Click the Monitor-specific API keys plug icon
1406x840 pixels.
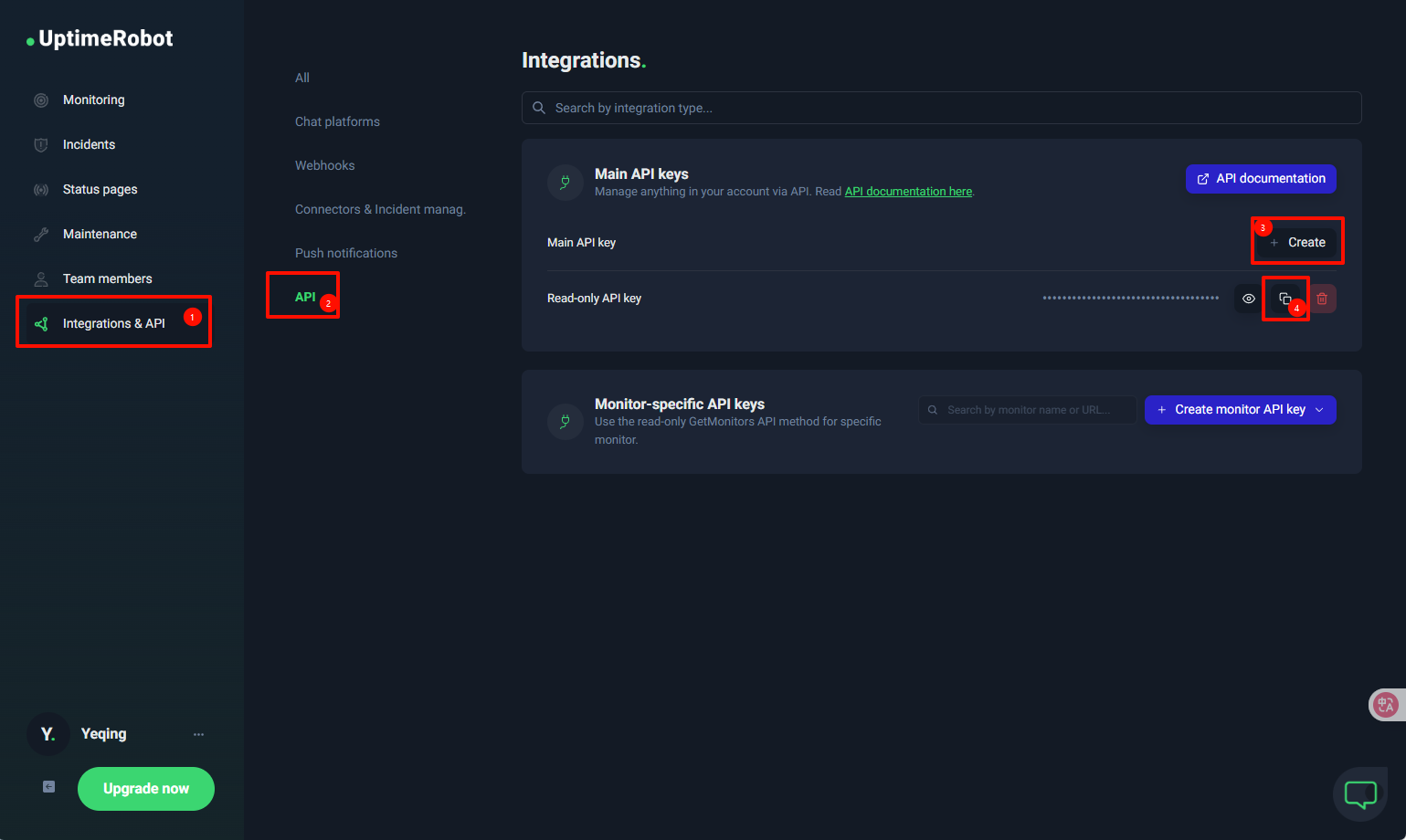pos(566,422)
